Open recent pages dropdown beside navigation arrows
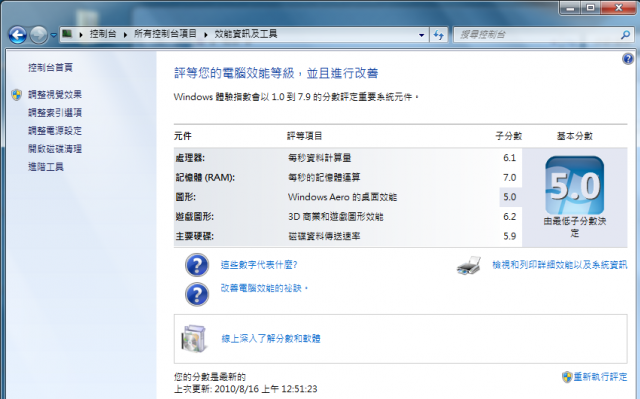 coord(53,35)
